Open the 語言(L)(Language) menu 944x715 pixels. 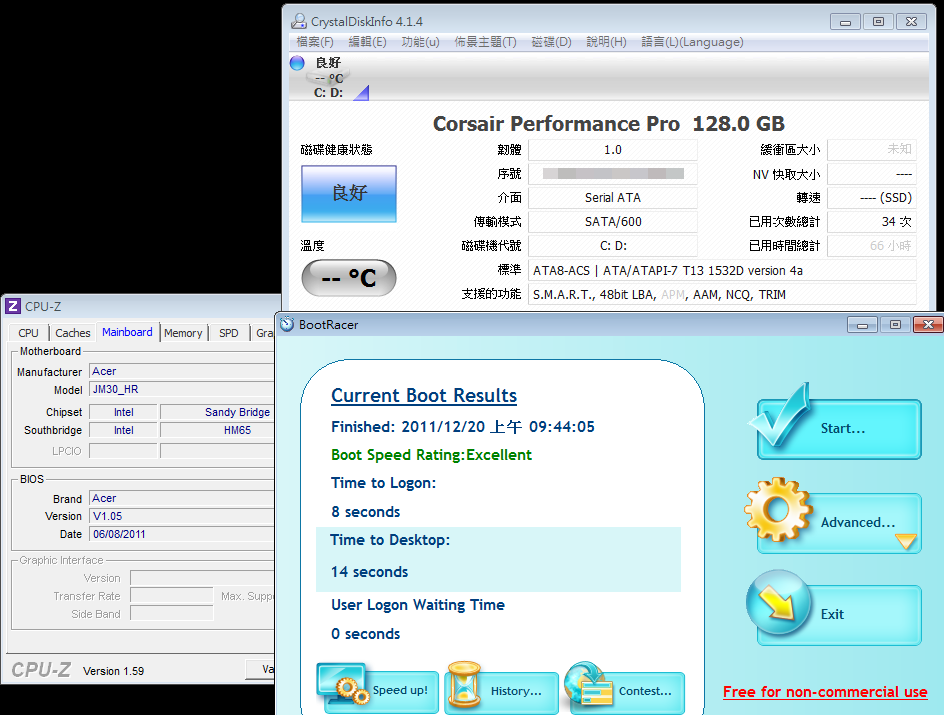point(692,42)
